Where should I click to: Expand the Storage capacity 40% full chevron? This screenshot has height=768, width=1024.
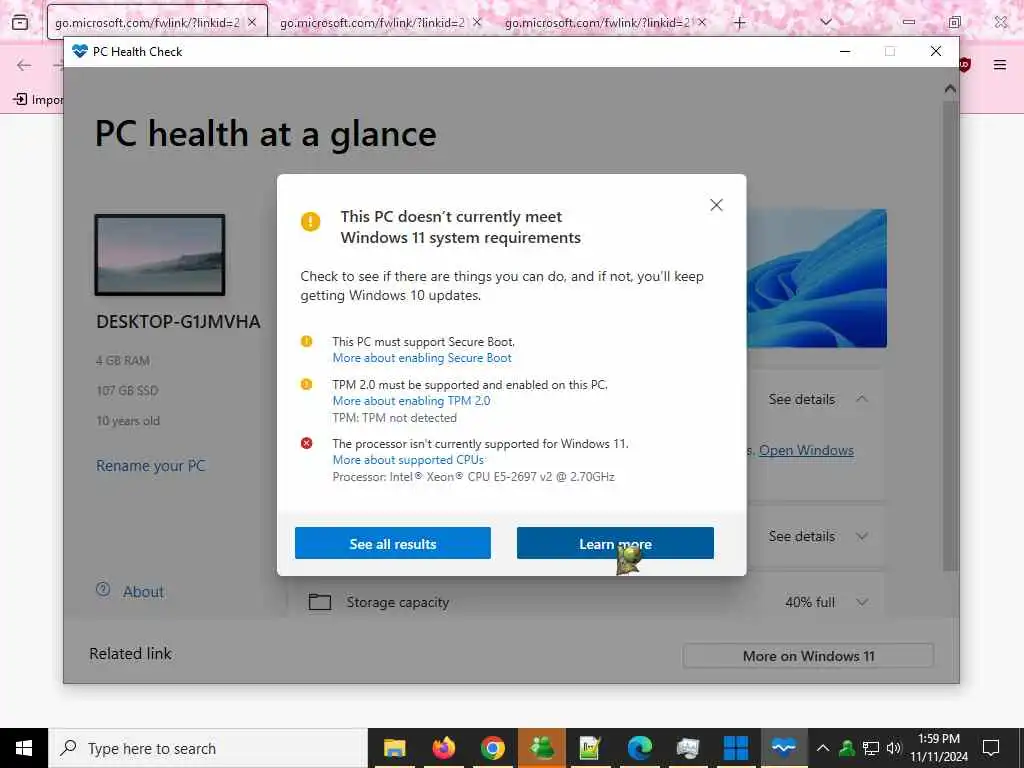(x=862, y=602)
